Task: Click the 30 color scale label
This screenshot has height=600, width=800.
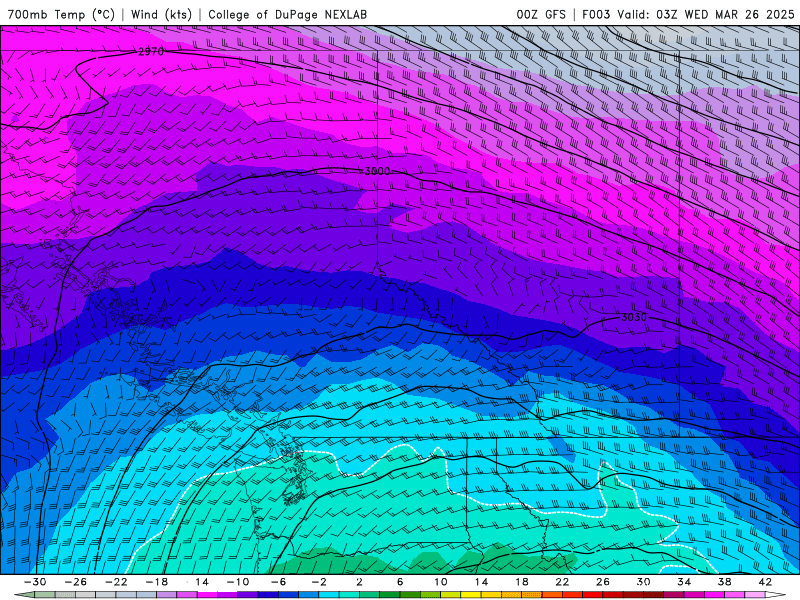Action: 643,582
